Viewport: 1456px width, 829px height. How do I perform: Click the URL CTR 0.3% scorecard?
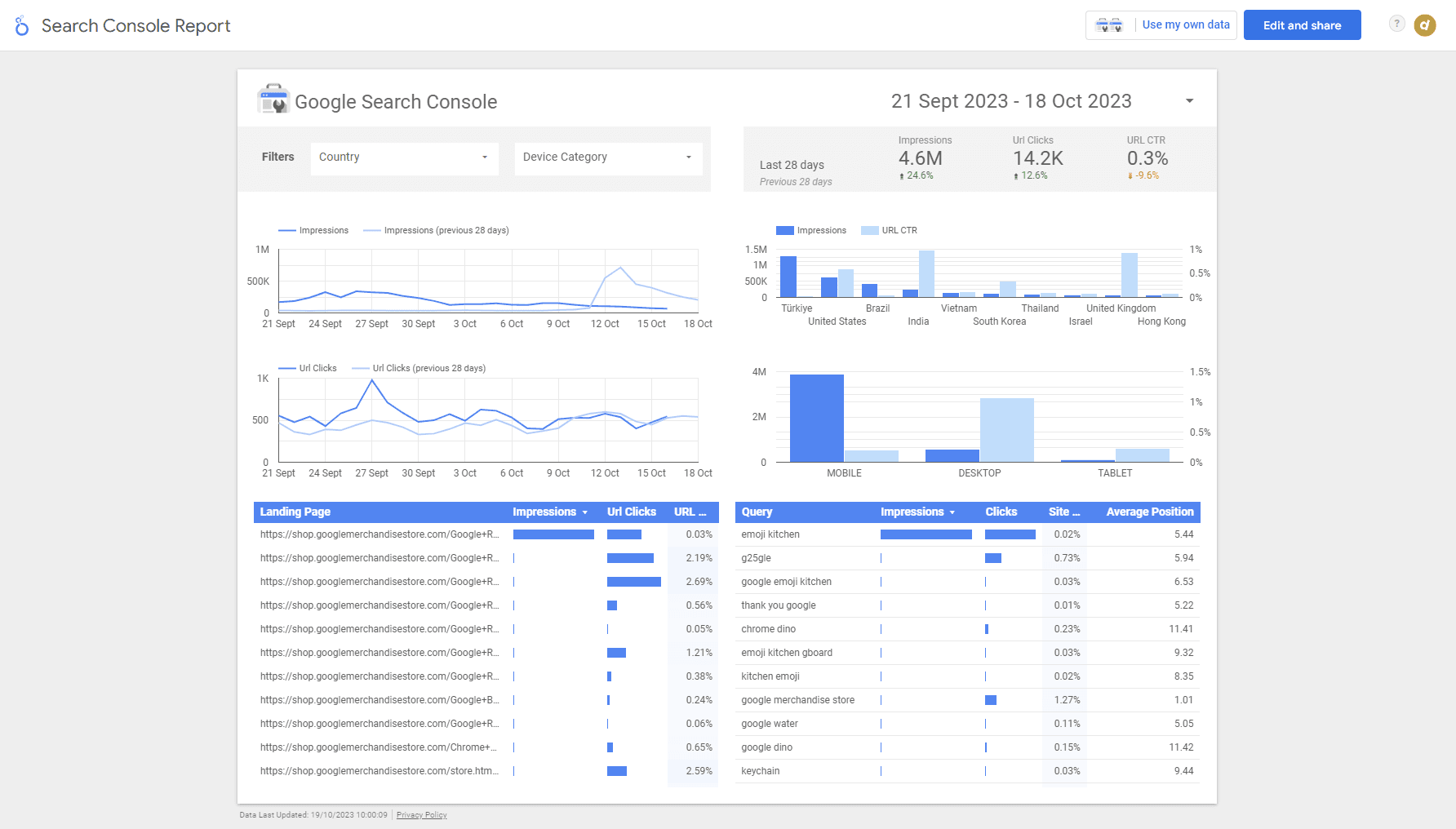[x=1147, y=158]
